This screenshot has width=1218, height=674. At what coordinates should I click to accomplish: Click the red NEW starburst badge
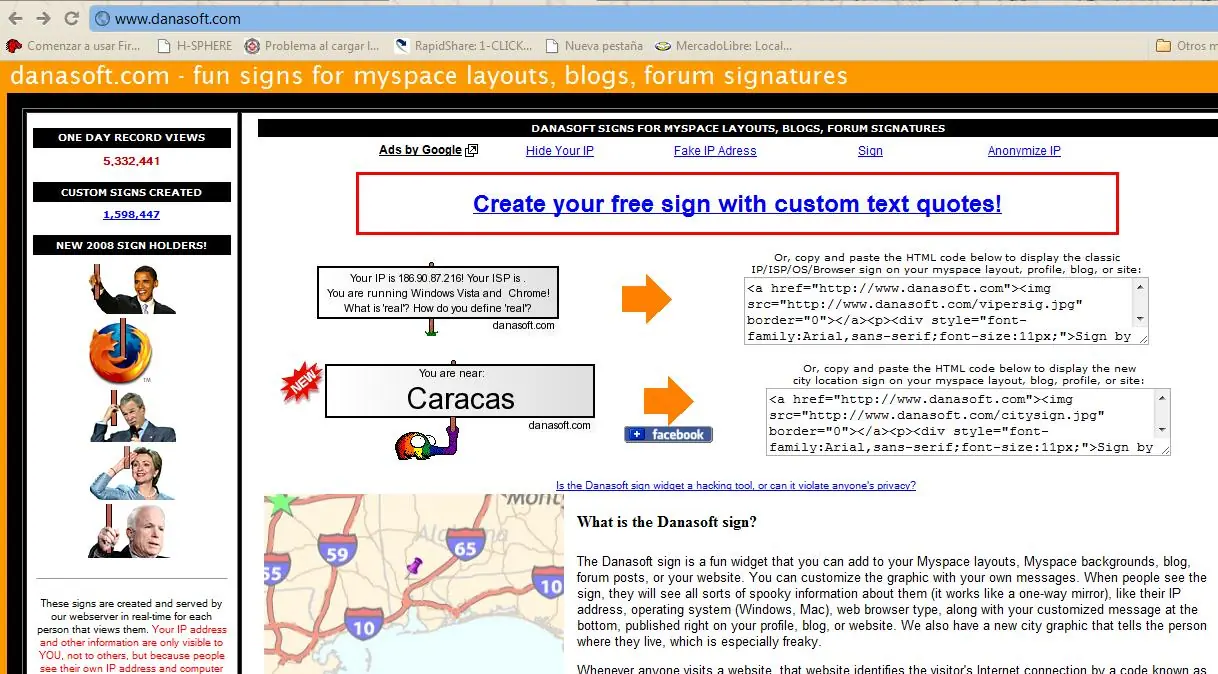coord(299,381)
